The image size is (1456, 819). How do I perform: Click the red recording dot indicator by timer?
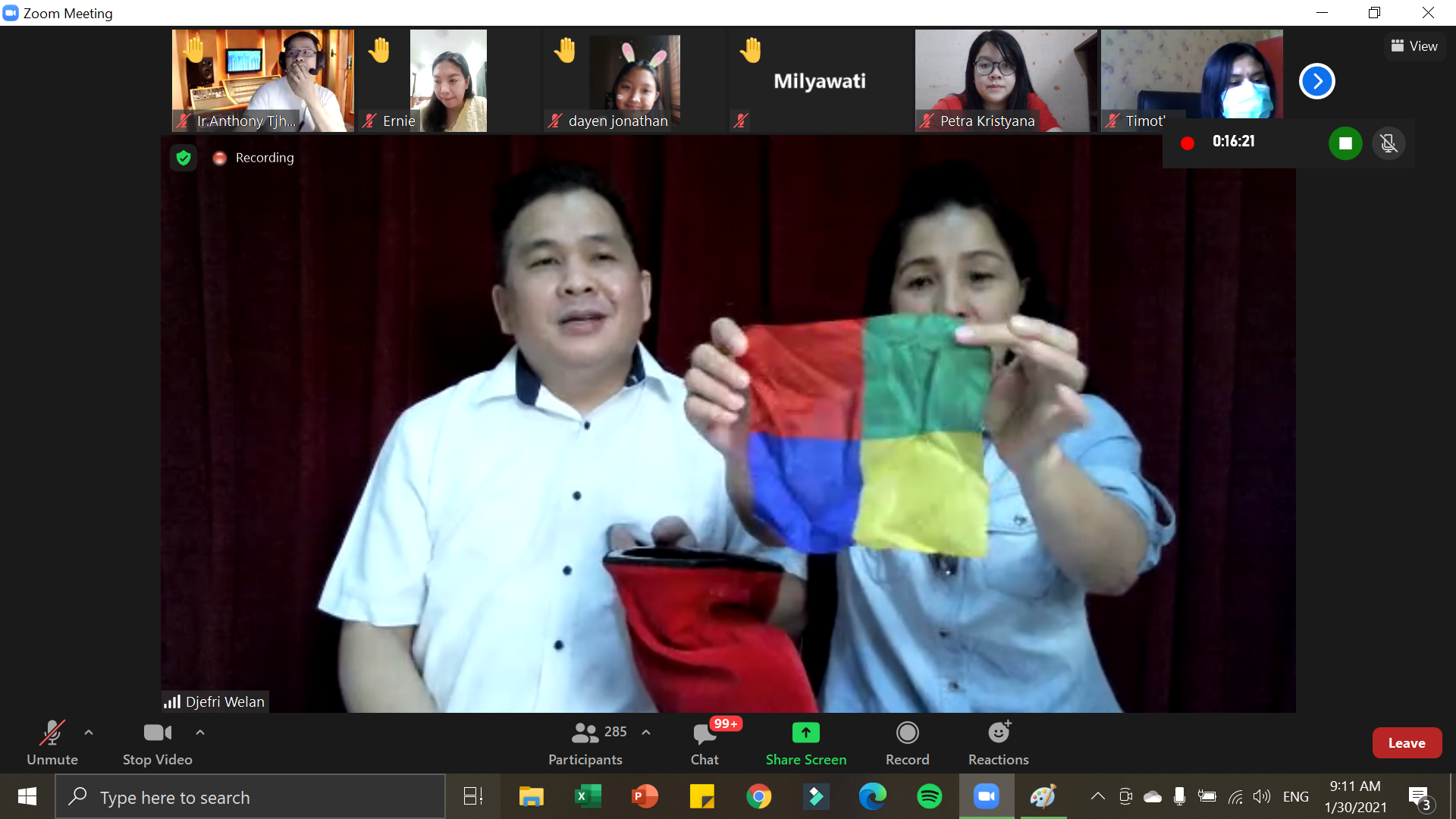coord(1188,143)
